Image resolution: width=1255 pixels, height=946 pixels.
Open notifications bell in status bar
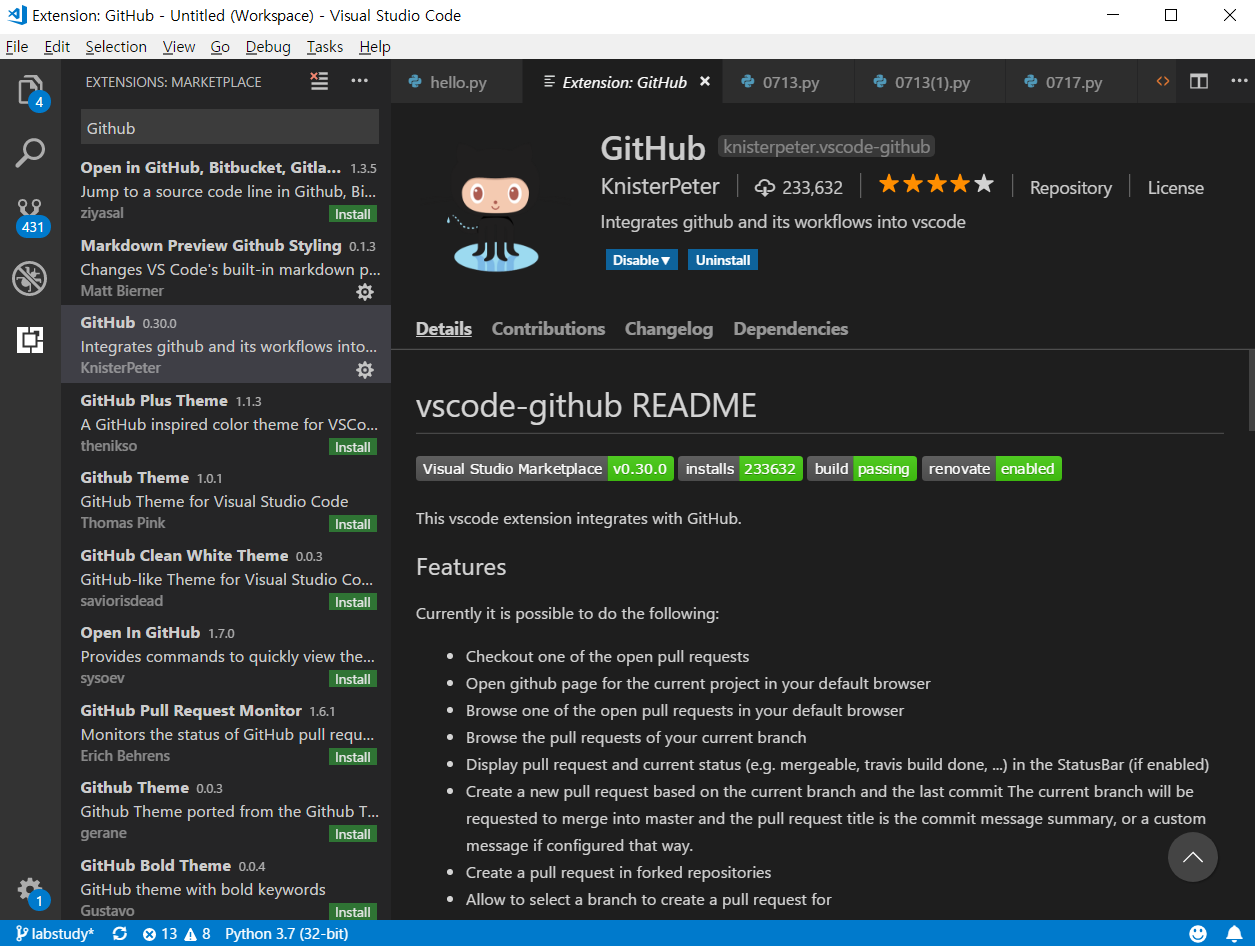pos(1234,934)
